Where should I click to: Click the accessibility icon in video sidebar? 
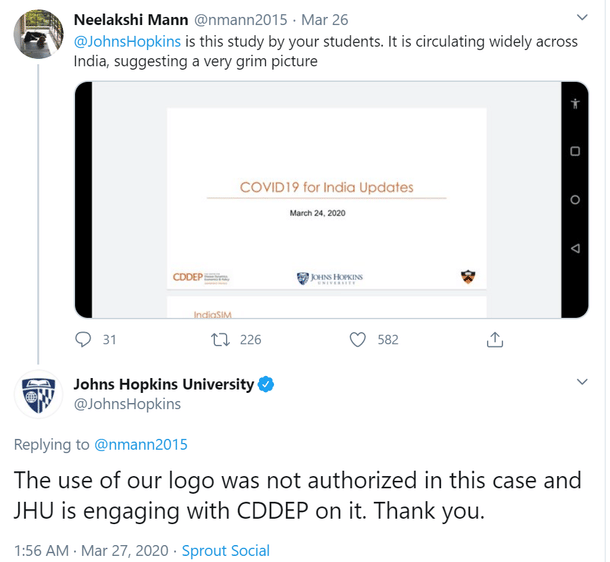click(x=574, y=104)
